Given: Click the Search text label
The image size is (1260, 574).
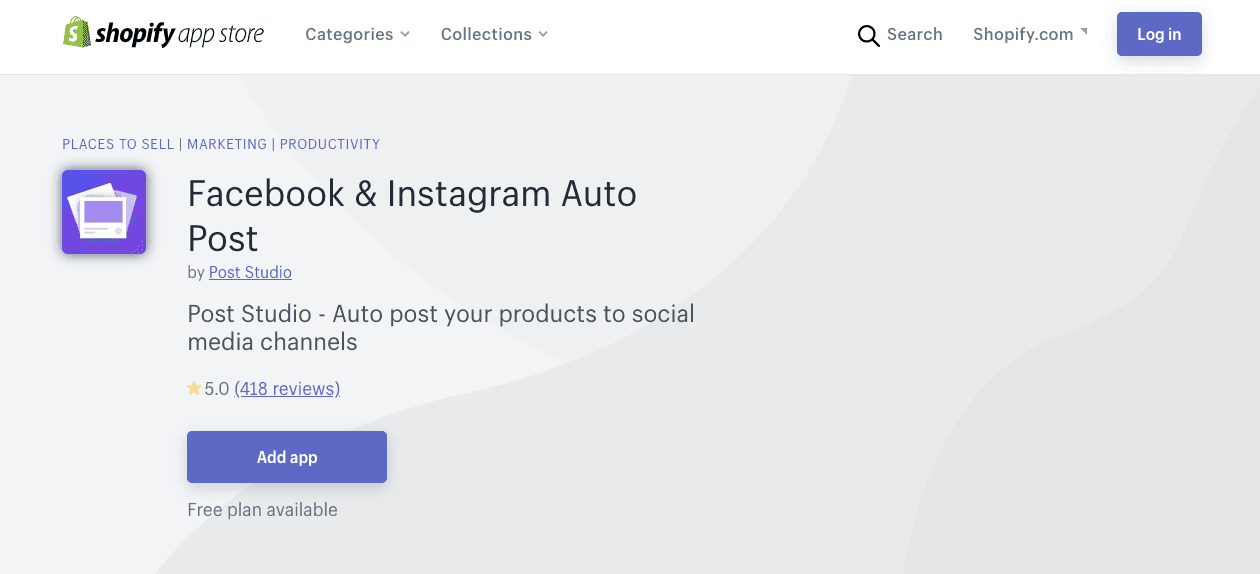Looking at the screenshot, I should click(x=914, y=34).
